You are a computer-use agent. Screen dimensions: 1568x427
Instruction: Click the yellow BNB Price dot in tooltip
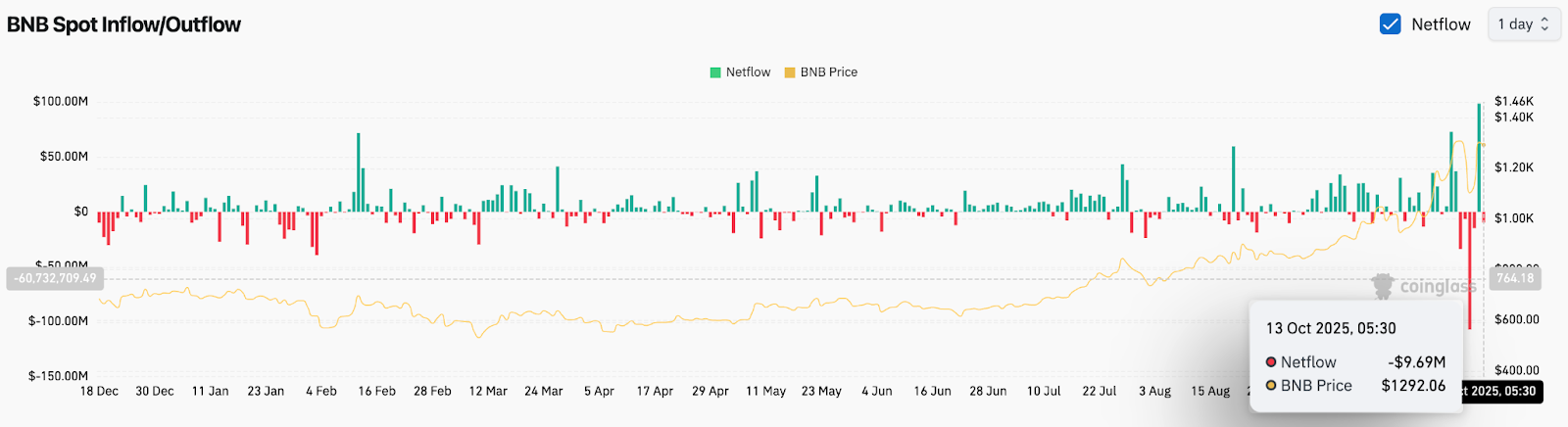click(1271, 386)
